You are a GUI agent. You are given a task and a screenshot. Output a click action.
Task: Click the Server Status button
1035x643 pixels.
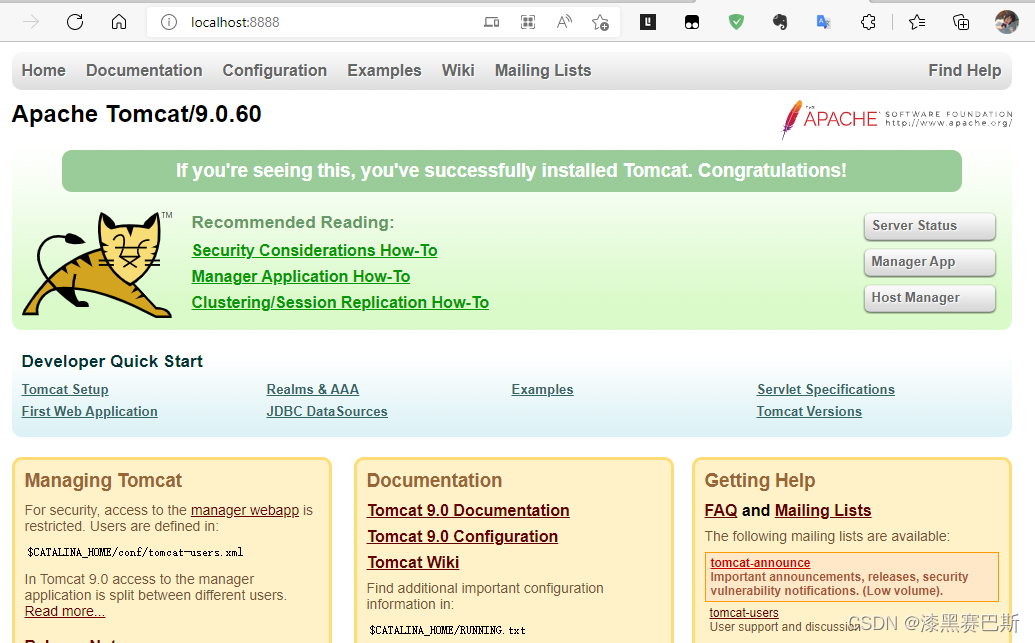(x=929, y=226)
